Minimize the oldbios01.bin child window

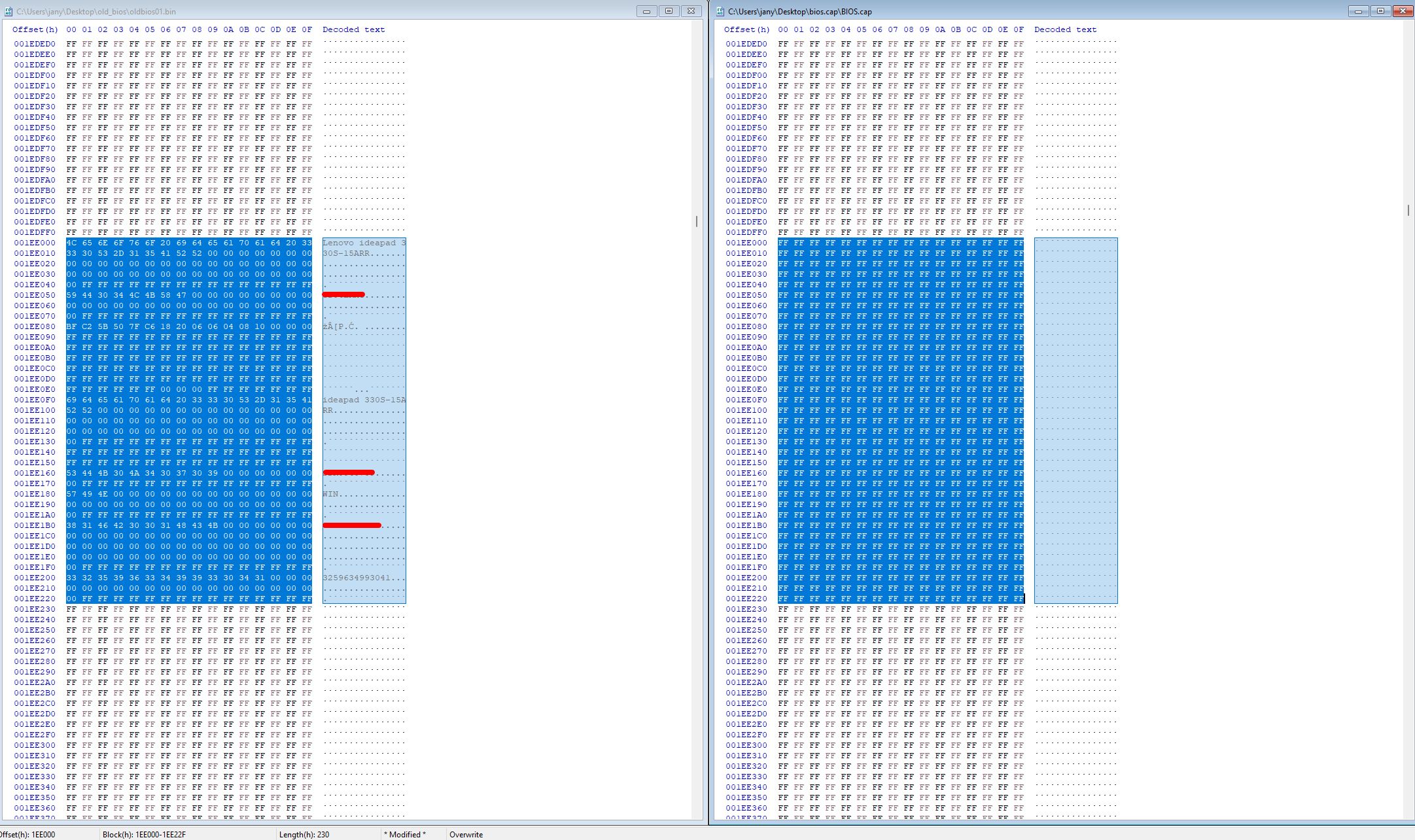tap(646, 11)
